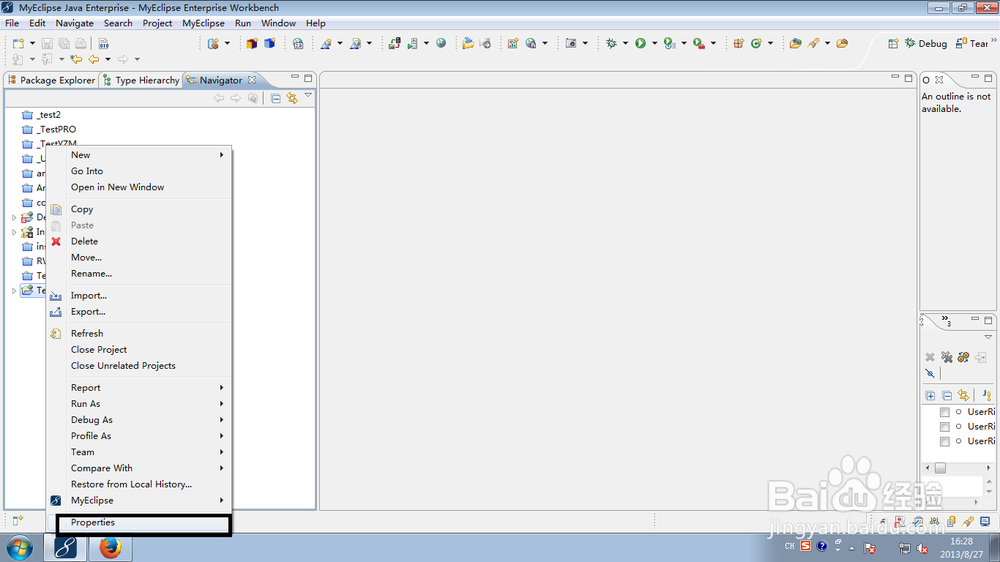Toggle Skip All Breakpoints icon
The width and height of the screenshot is (1000, 562).
tap(930, 374)
